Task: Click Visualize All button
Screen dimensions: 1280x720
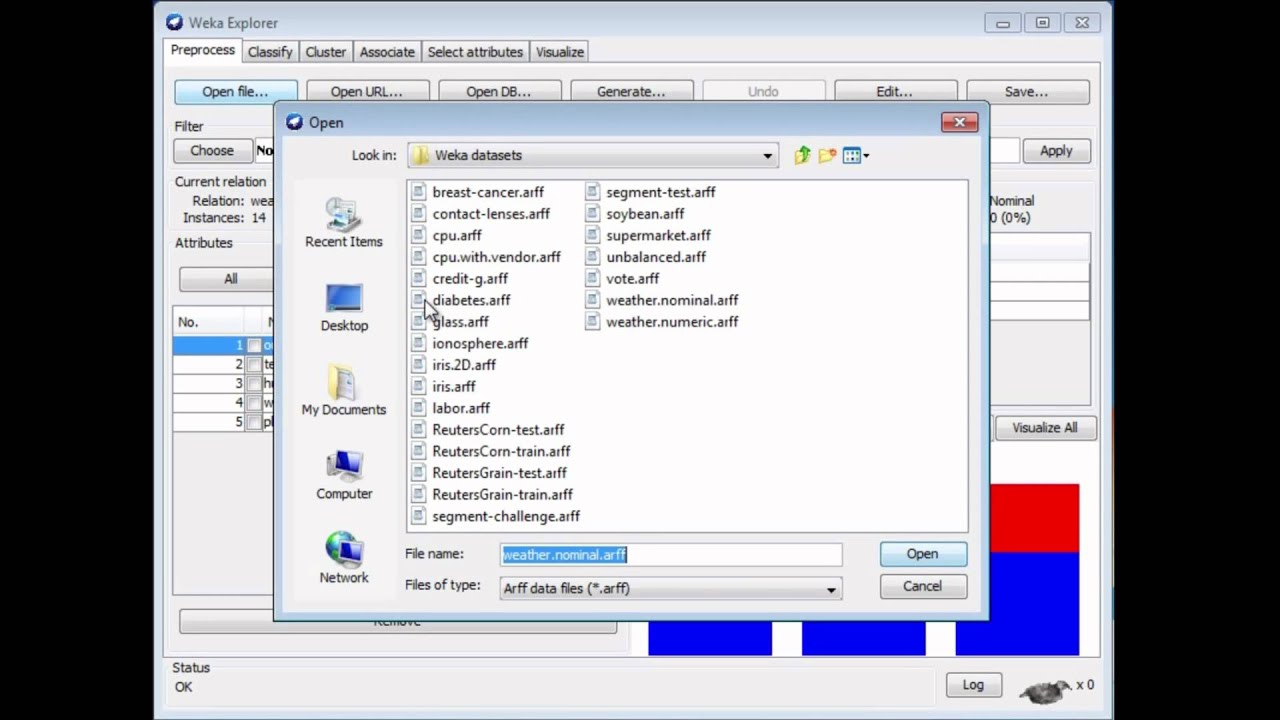Action: click(x=1045, y=427)
